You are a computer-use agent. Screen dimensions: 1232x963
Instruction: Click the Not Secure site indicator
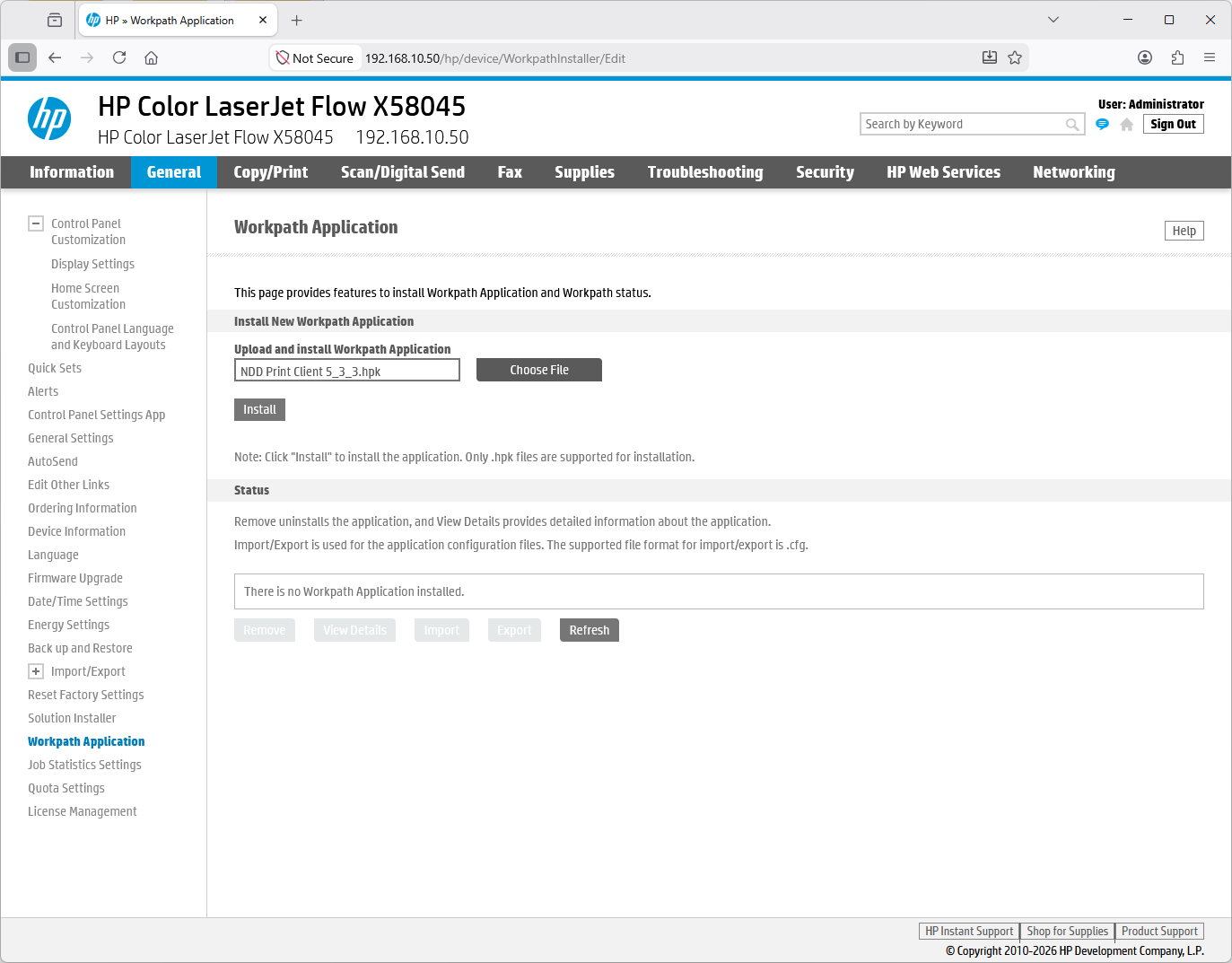[315, 58]
